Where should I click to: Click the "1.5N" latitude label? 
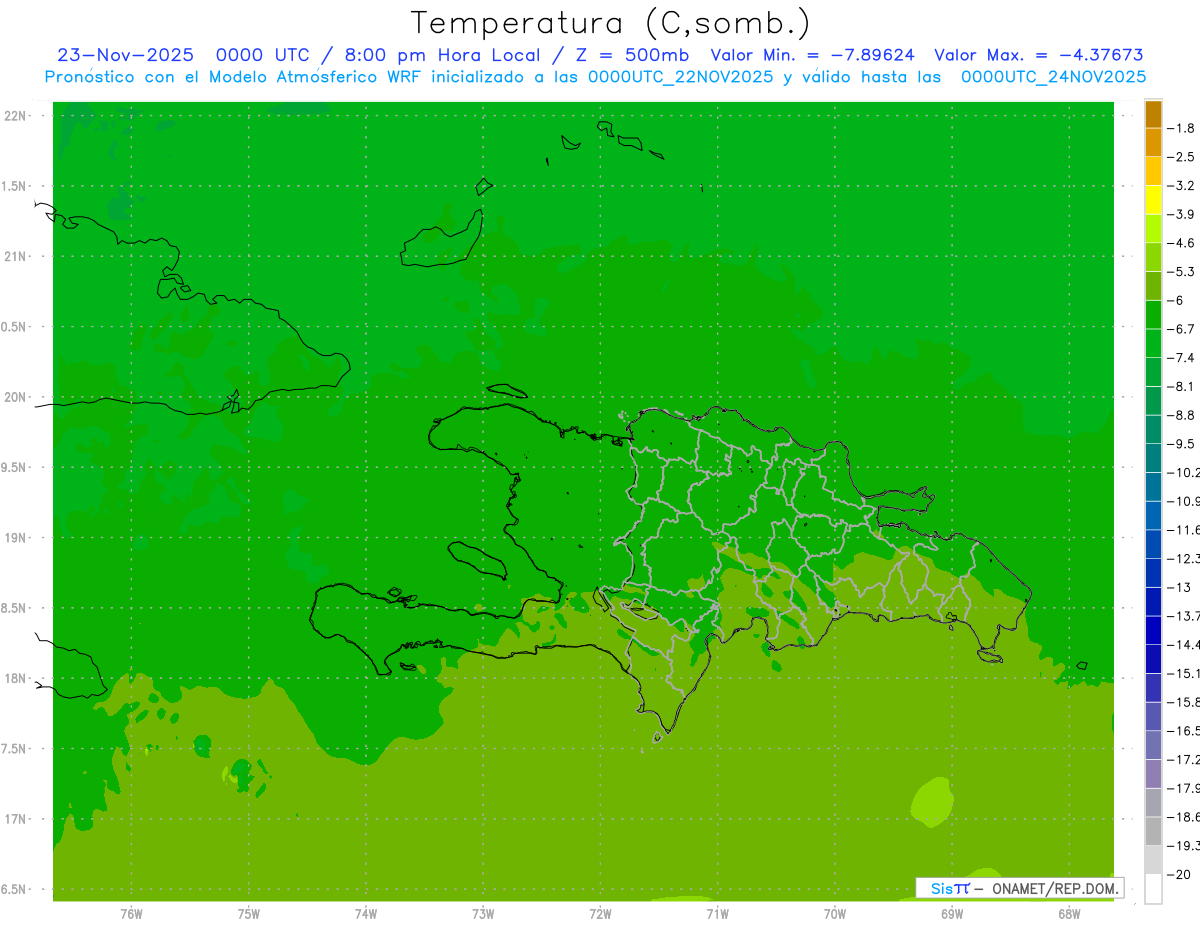coord(14,186)
